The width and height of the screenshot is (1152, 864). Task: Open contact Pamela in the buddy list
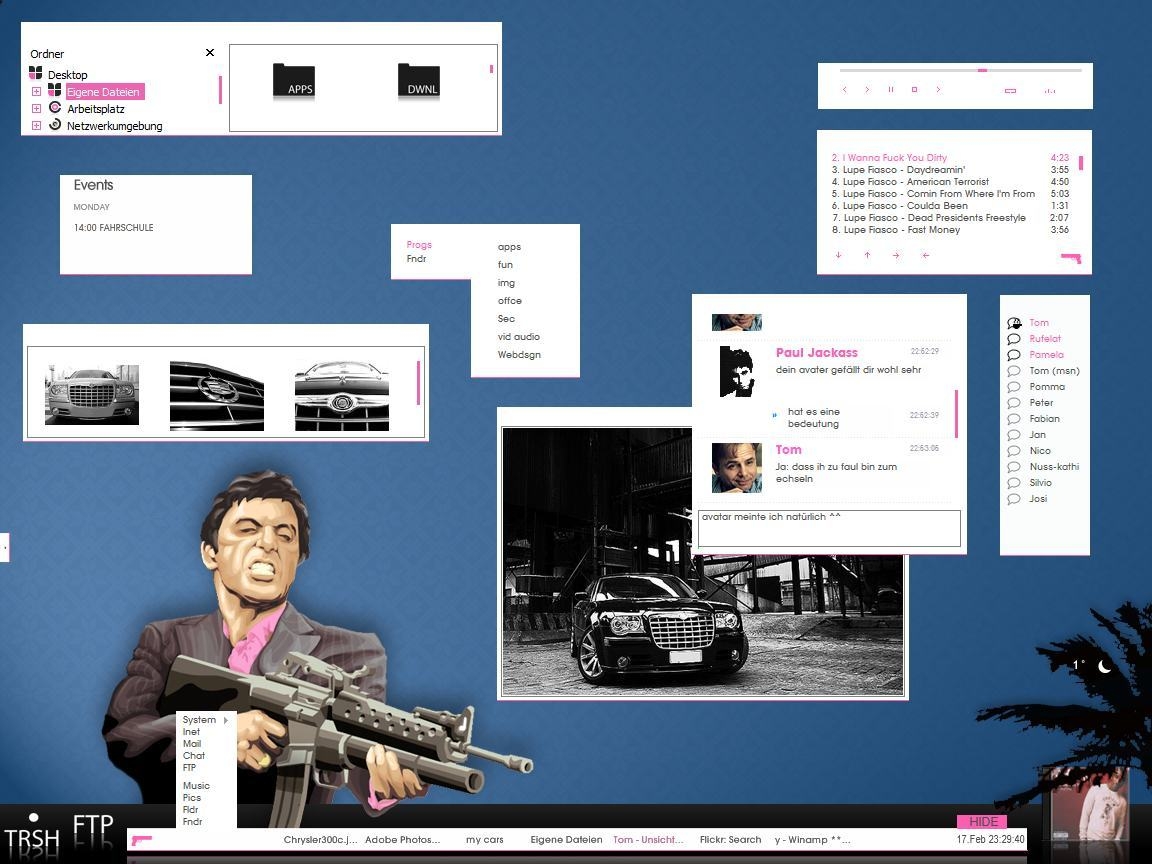coord(1046,355)
